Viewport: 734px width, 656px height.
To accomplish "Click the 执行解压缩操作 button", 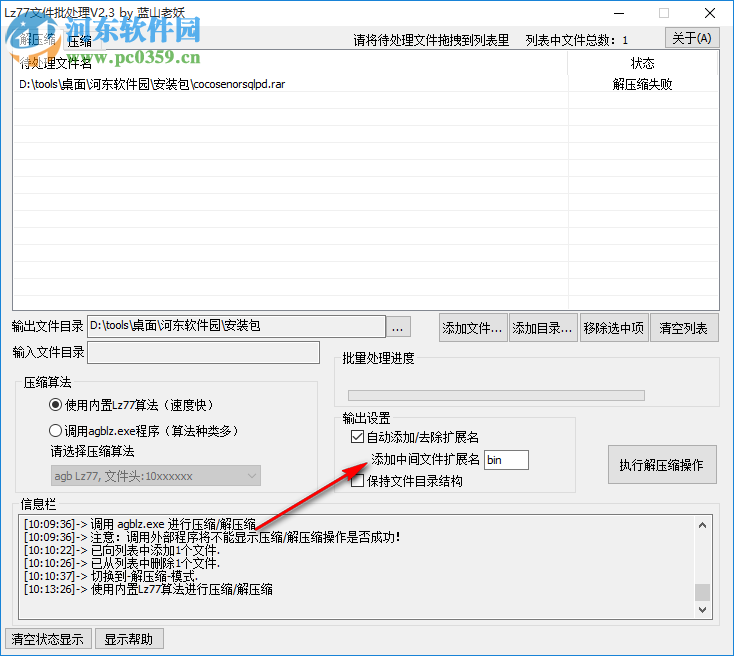I will pyautogui.click(x=662, y=464).
